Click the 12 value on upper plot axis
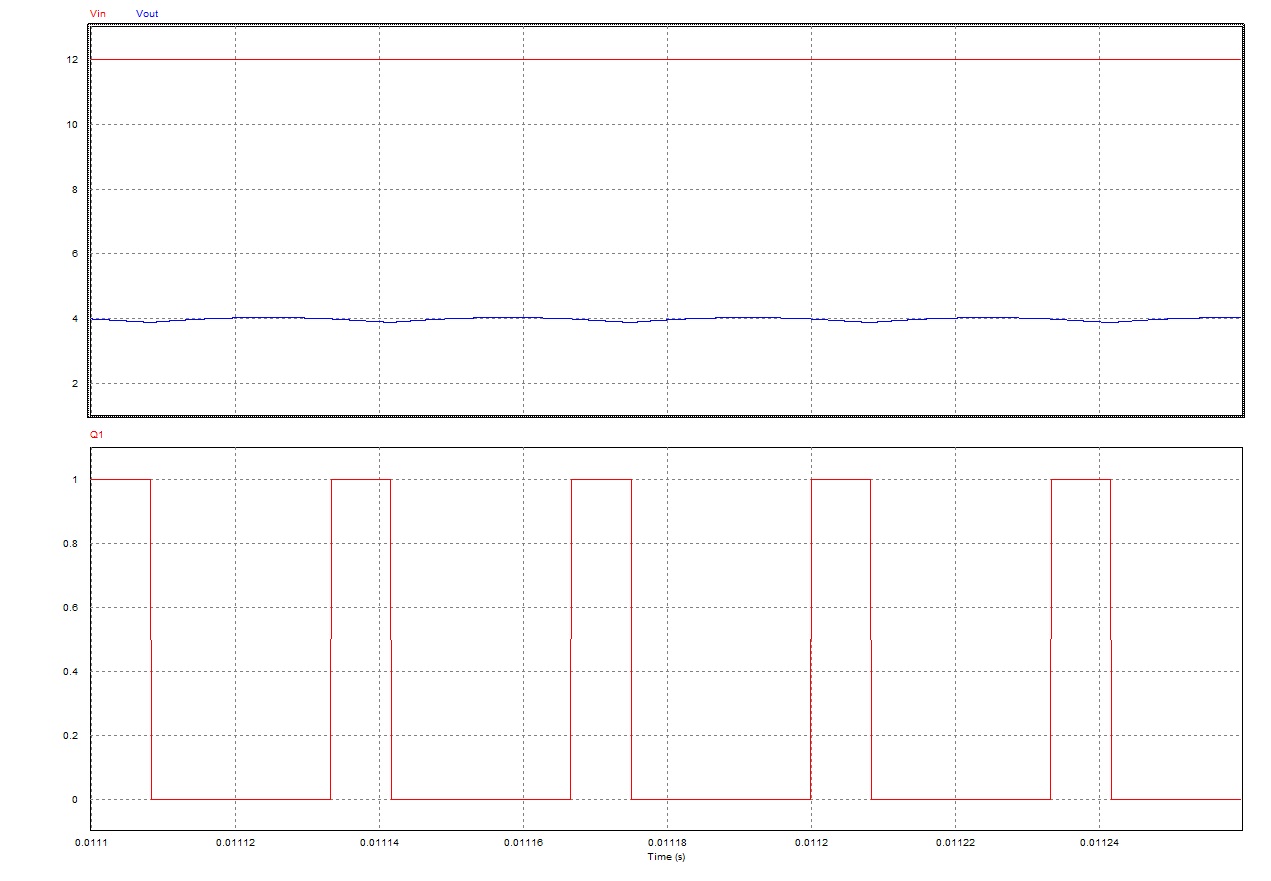Screen dimensions: 1271x881 pyautogui.click(x=72, y=60)
